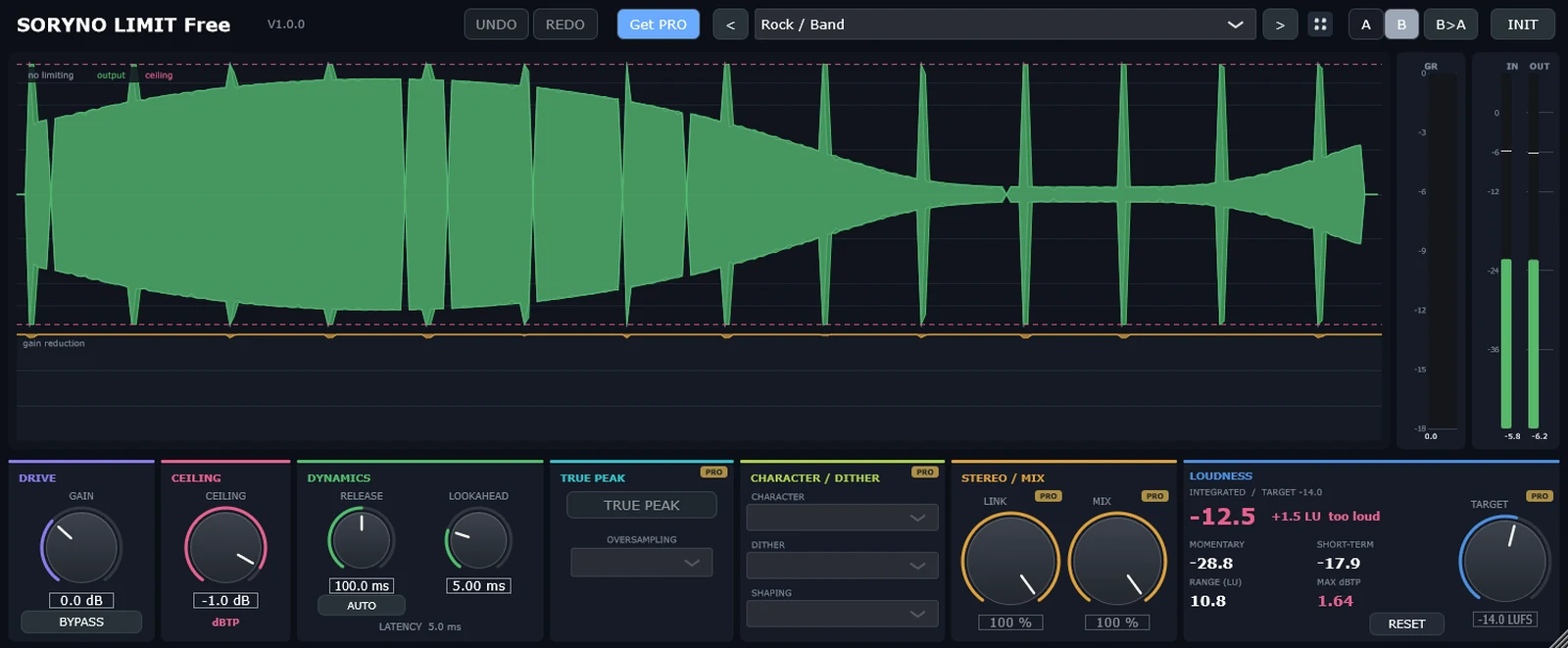This screenshot has height=648, width=1568.
Task: Toggle the dBTP ceiling mode label
Action: click(x=225, y=623)
